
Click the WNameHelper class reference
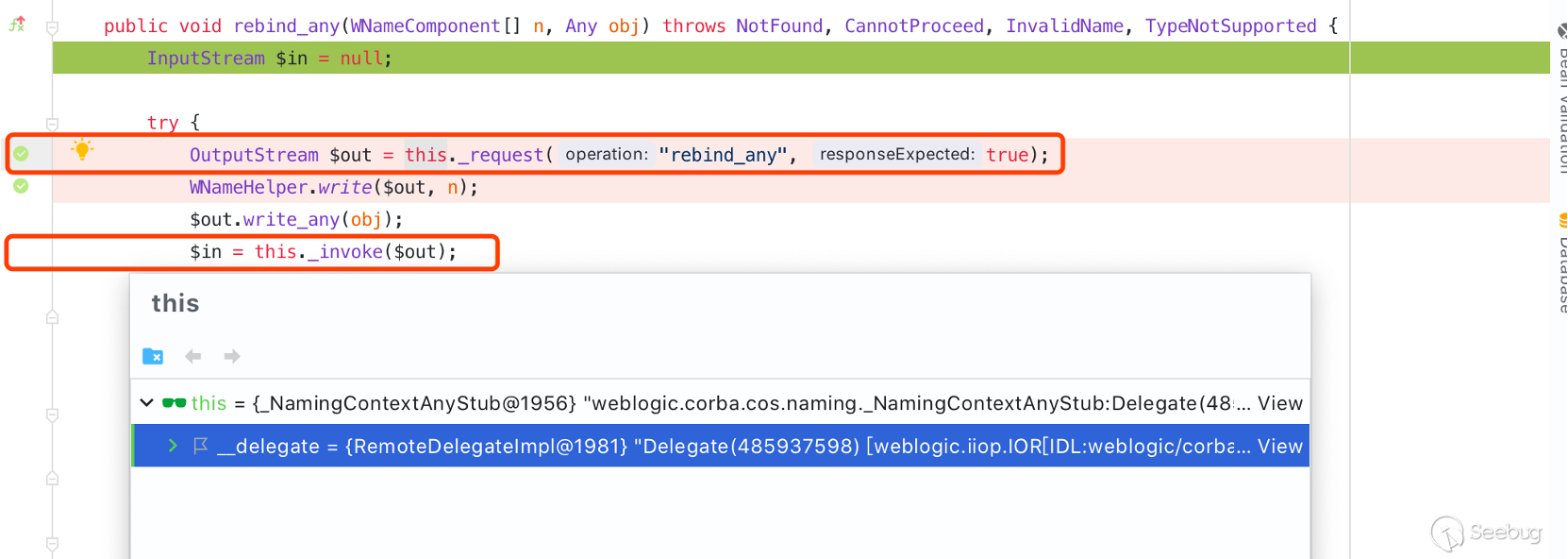pos(248,188)
